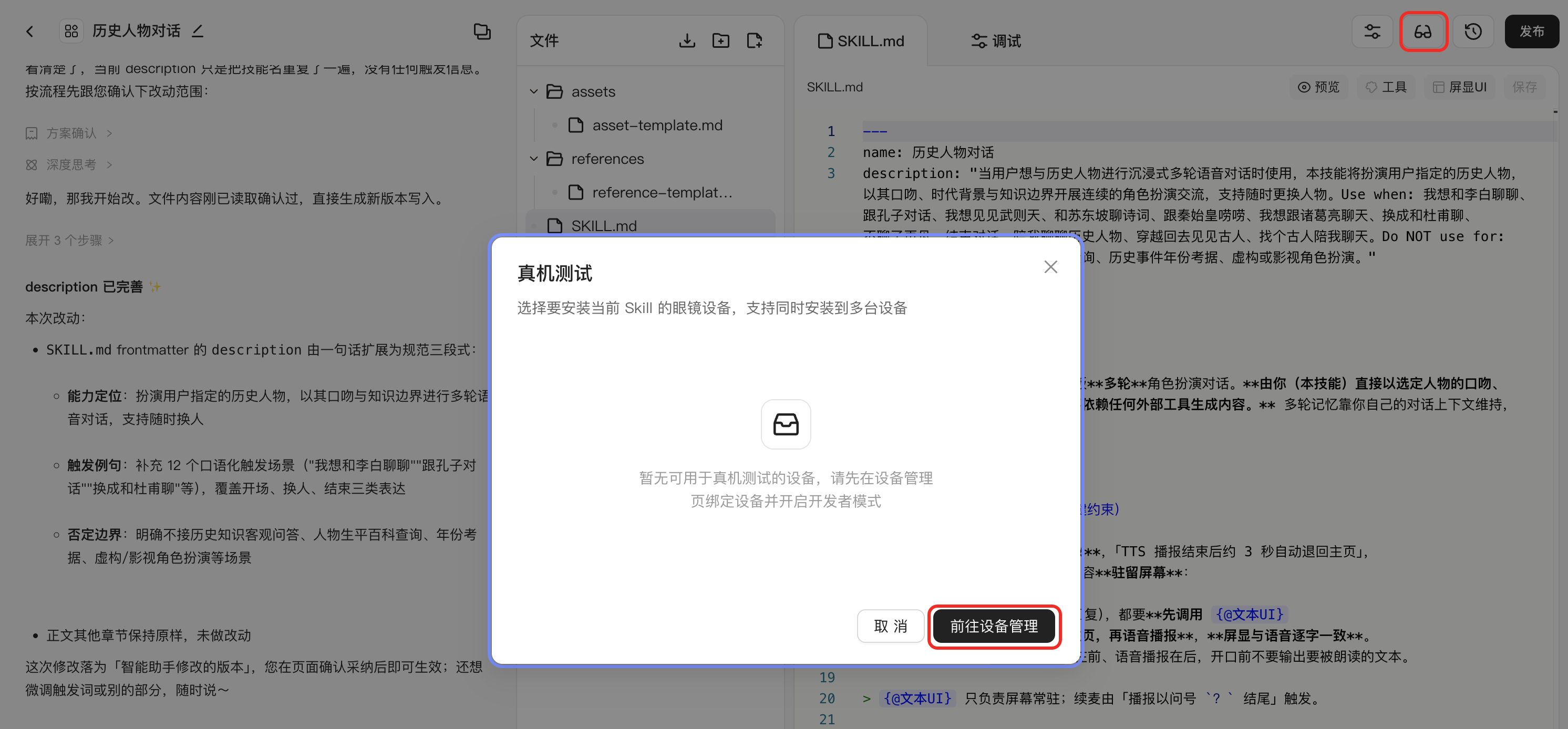
Task: Click the download icon in the 文件 header
Action: 687,41
